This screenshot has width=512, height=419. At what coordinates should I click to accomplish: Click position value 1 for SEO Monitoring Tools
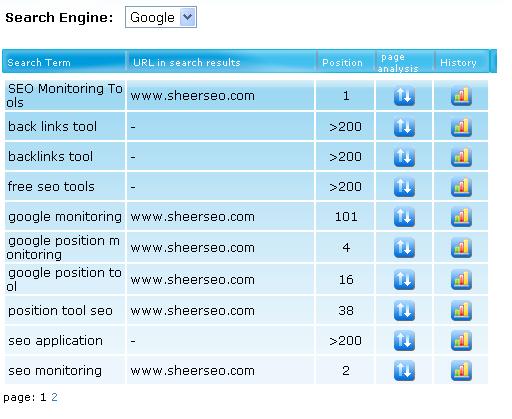coord(346,96)
